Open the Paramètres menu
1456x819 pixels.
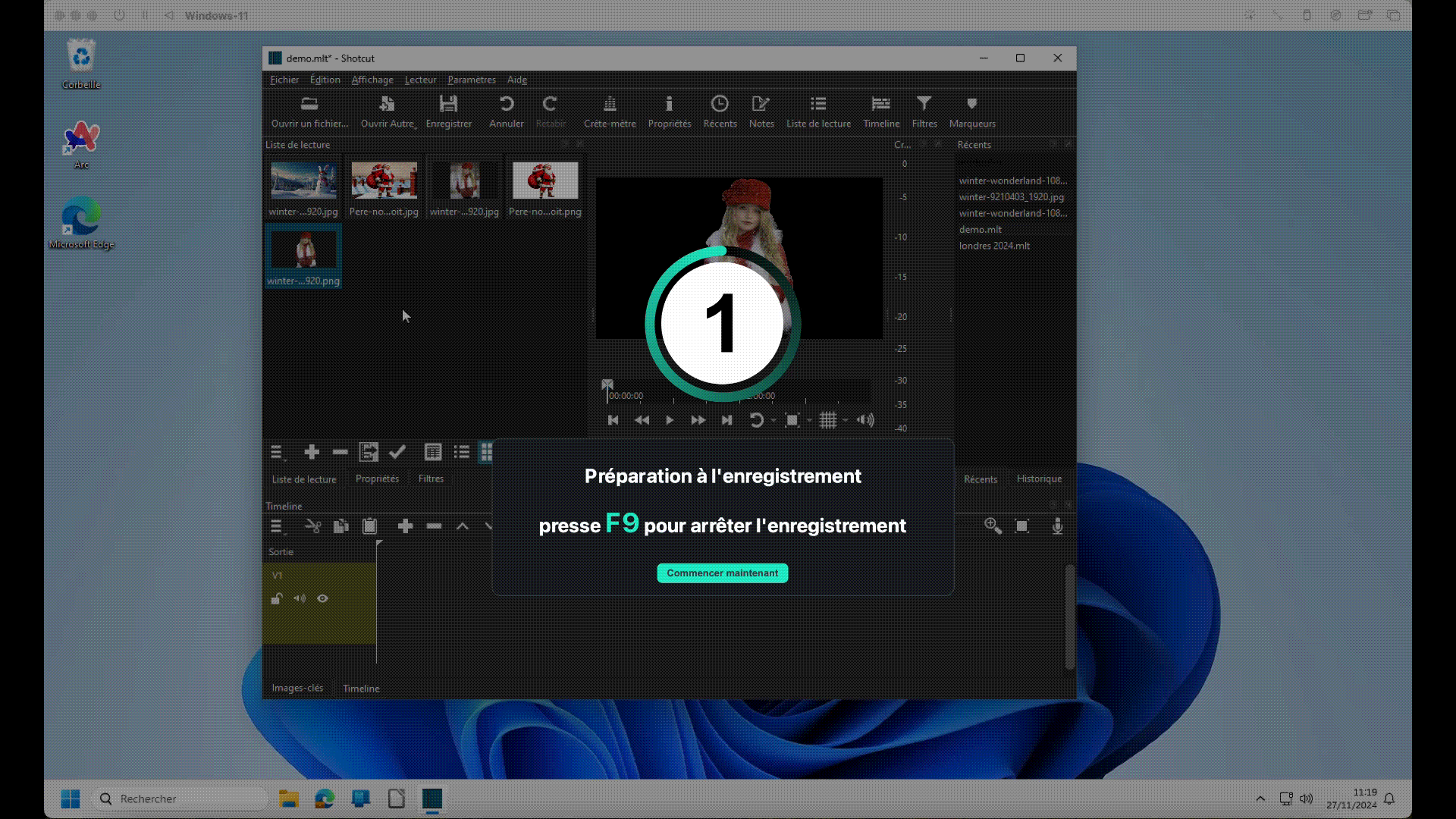pos(472,80)
